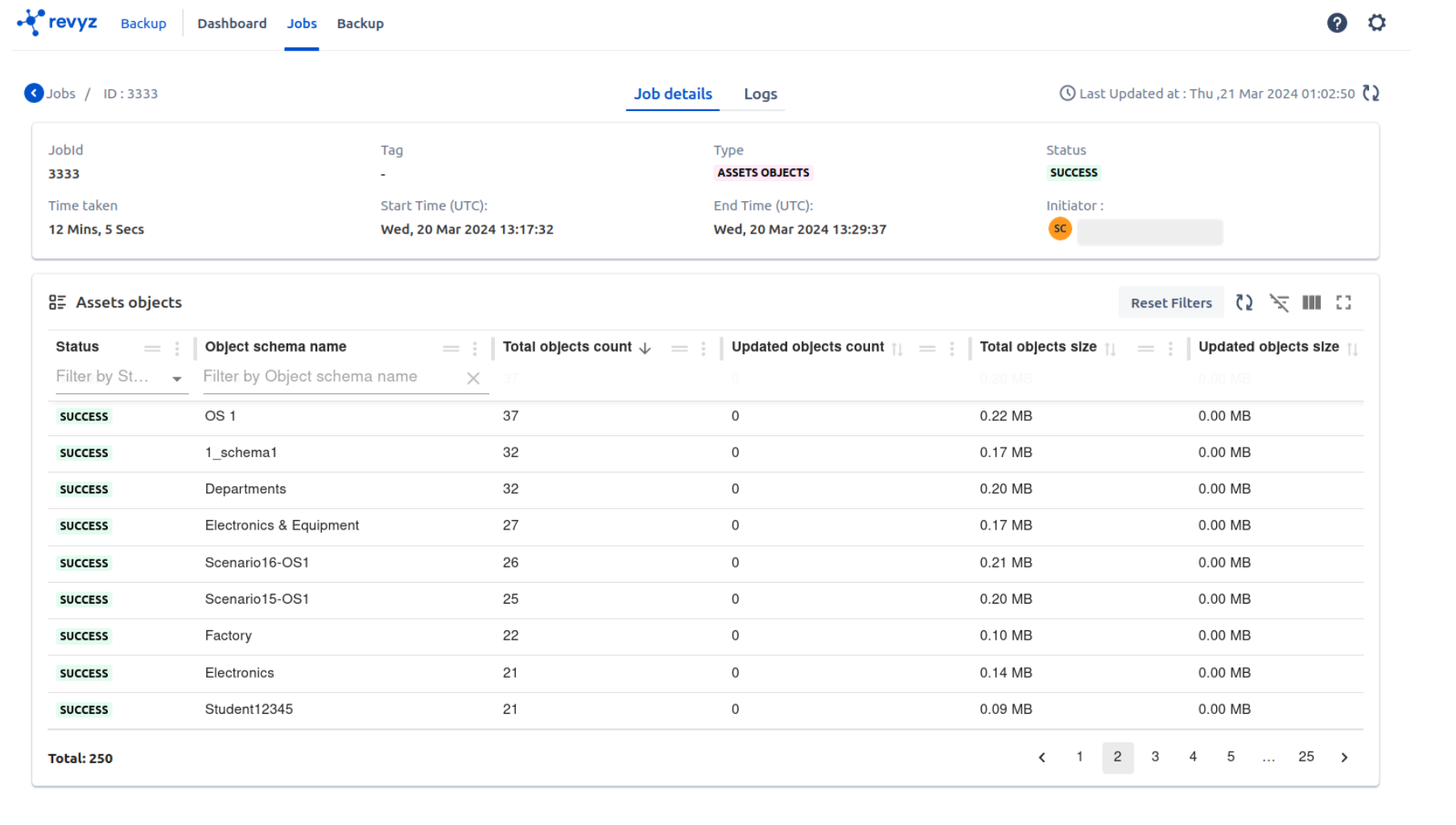
Task: Go to page 25
Action: [x=1306, y=757]
